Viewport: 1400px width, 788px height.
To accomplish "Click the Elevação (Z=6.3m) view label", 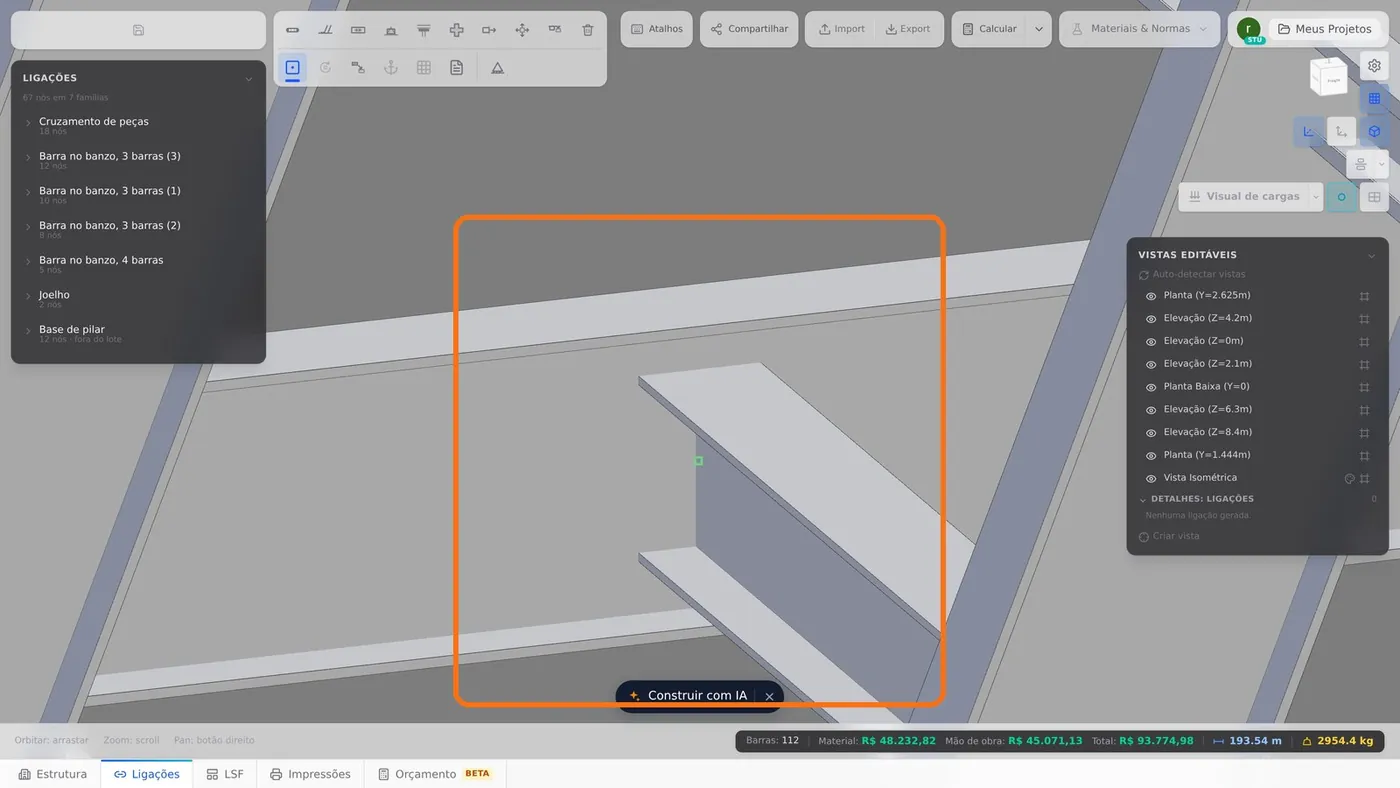I will (1207, 410).
